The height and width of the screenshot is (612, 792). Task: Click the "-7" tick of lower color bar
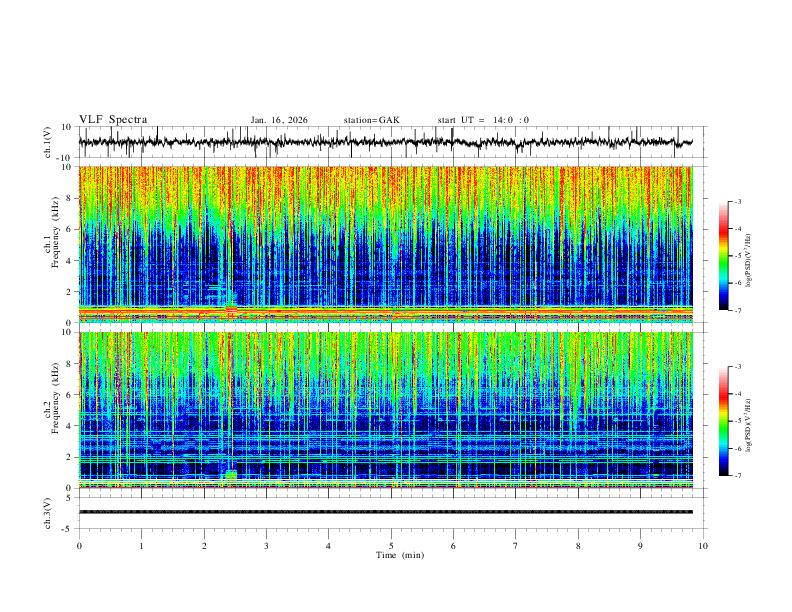coord(737,475)
